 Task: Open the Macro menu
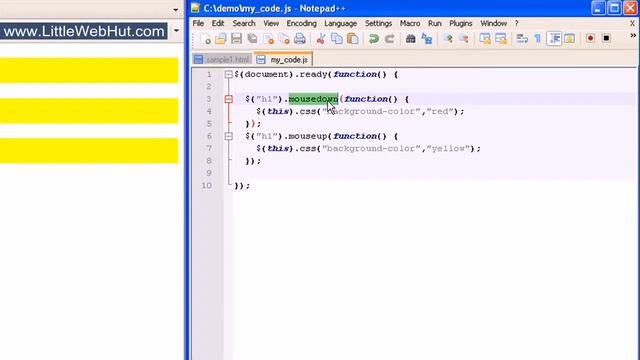click(410, 23)
